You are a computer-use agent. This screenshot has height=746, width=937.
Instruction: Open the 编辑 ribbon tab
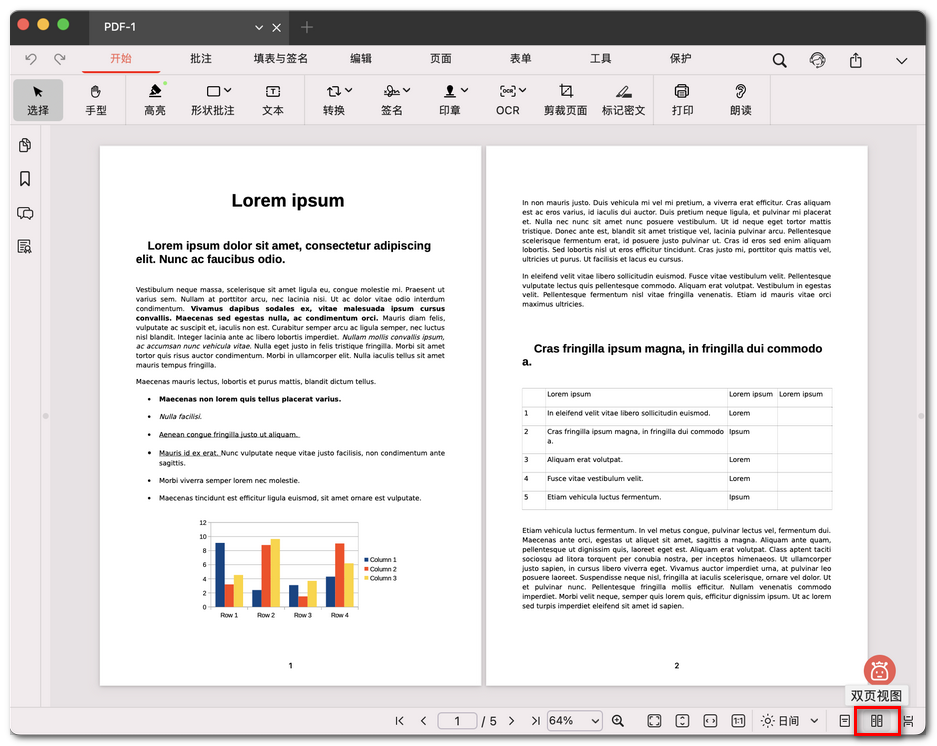tap(361, 59)
